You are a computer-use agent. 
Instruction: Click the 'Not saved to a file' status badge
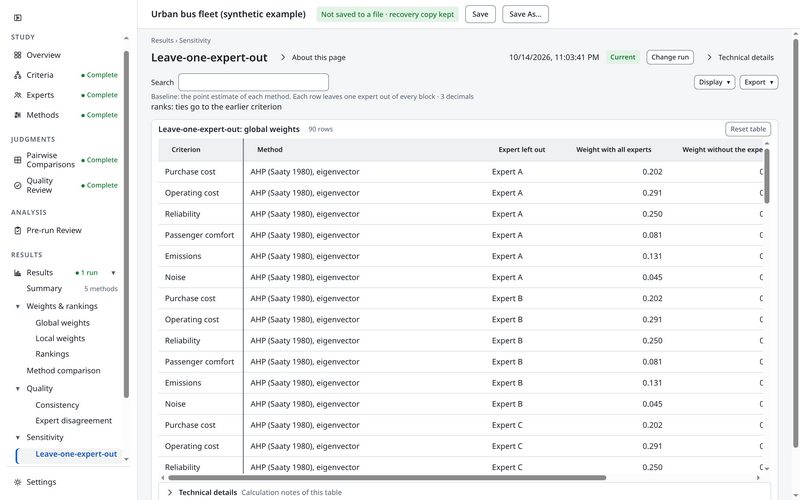387,14
